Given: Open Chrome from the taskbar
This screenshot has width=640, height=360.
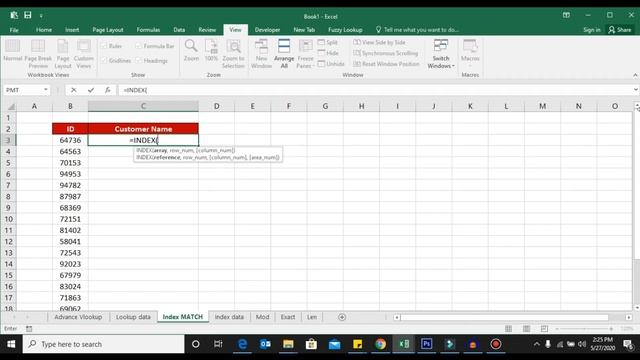Looking at the screenshot, I should click(380, 344).
